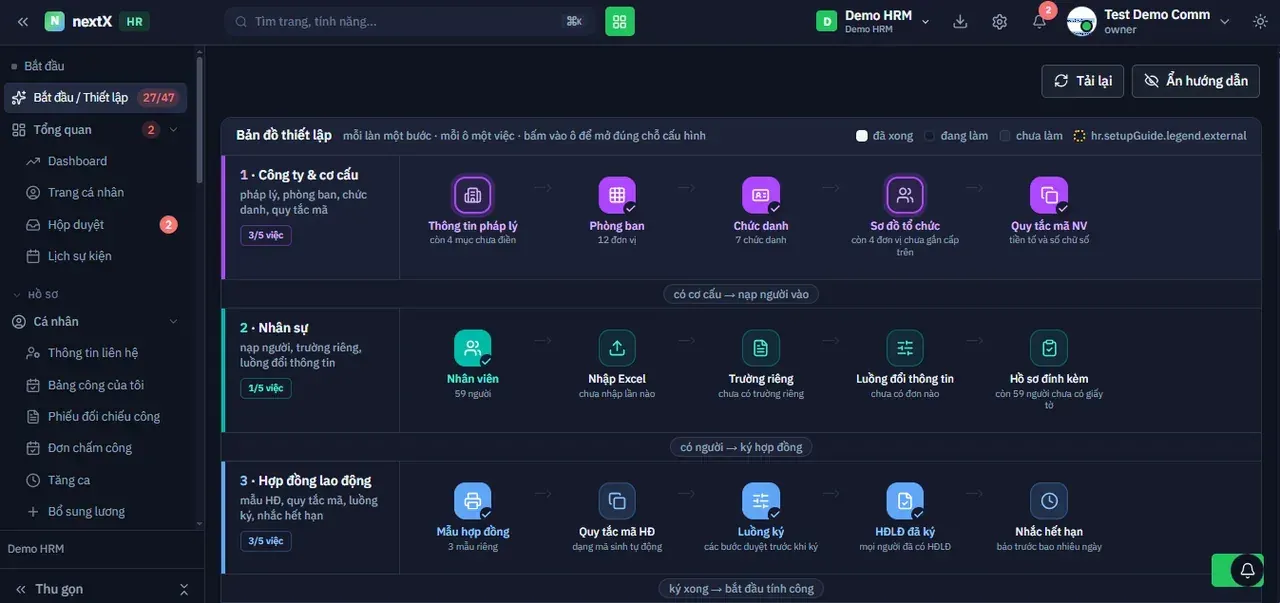
Task: Open Bổ sung lương in the sidebar
Action: tap(86, 511)
